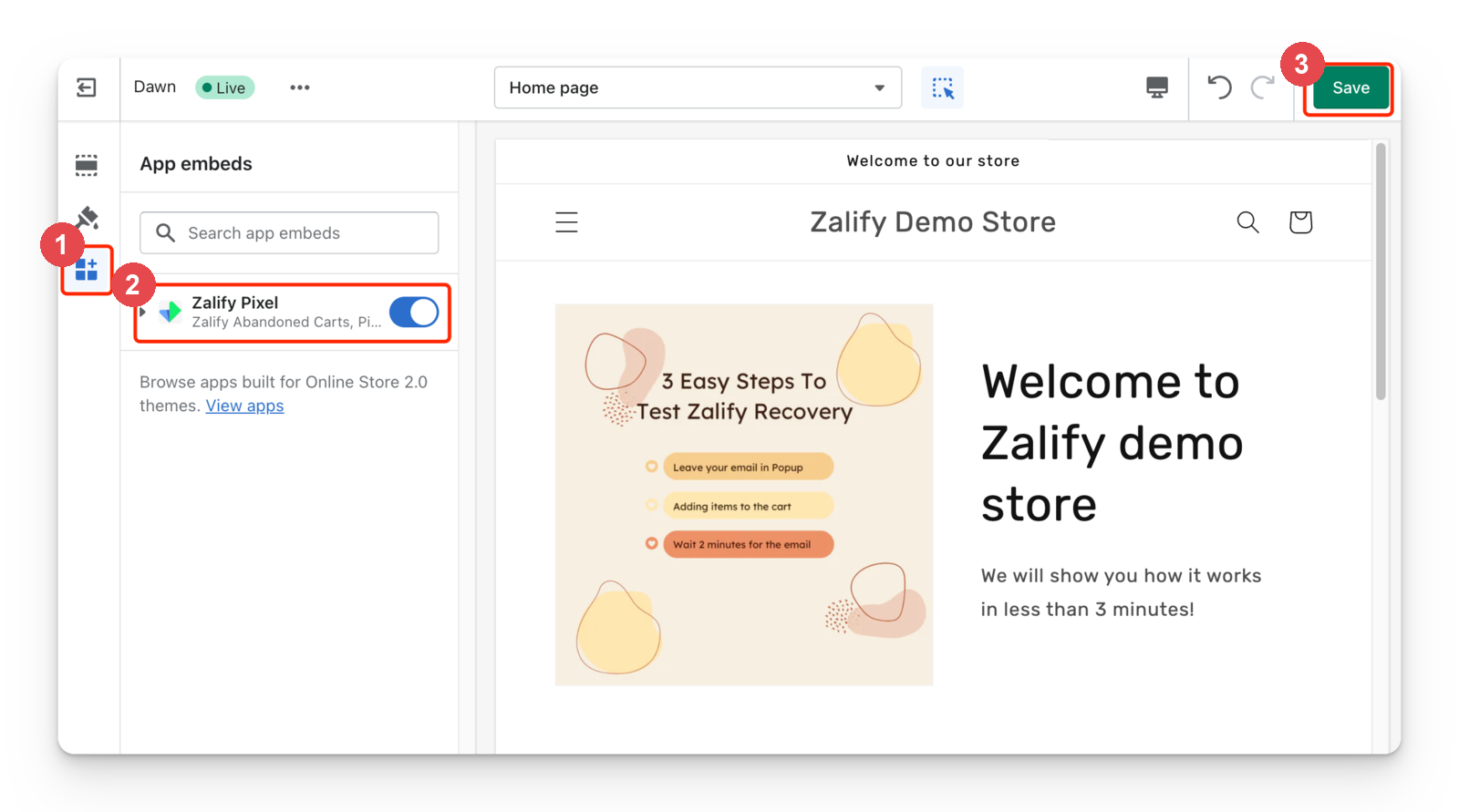Open the Home page template dropdown
The image size is (1459, 812).
[x=698, y=87]
